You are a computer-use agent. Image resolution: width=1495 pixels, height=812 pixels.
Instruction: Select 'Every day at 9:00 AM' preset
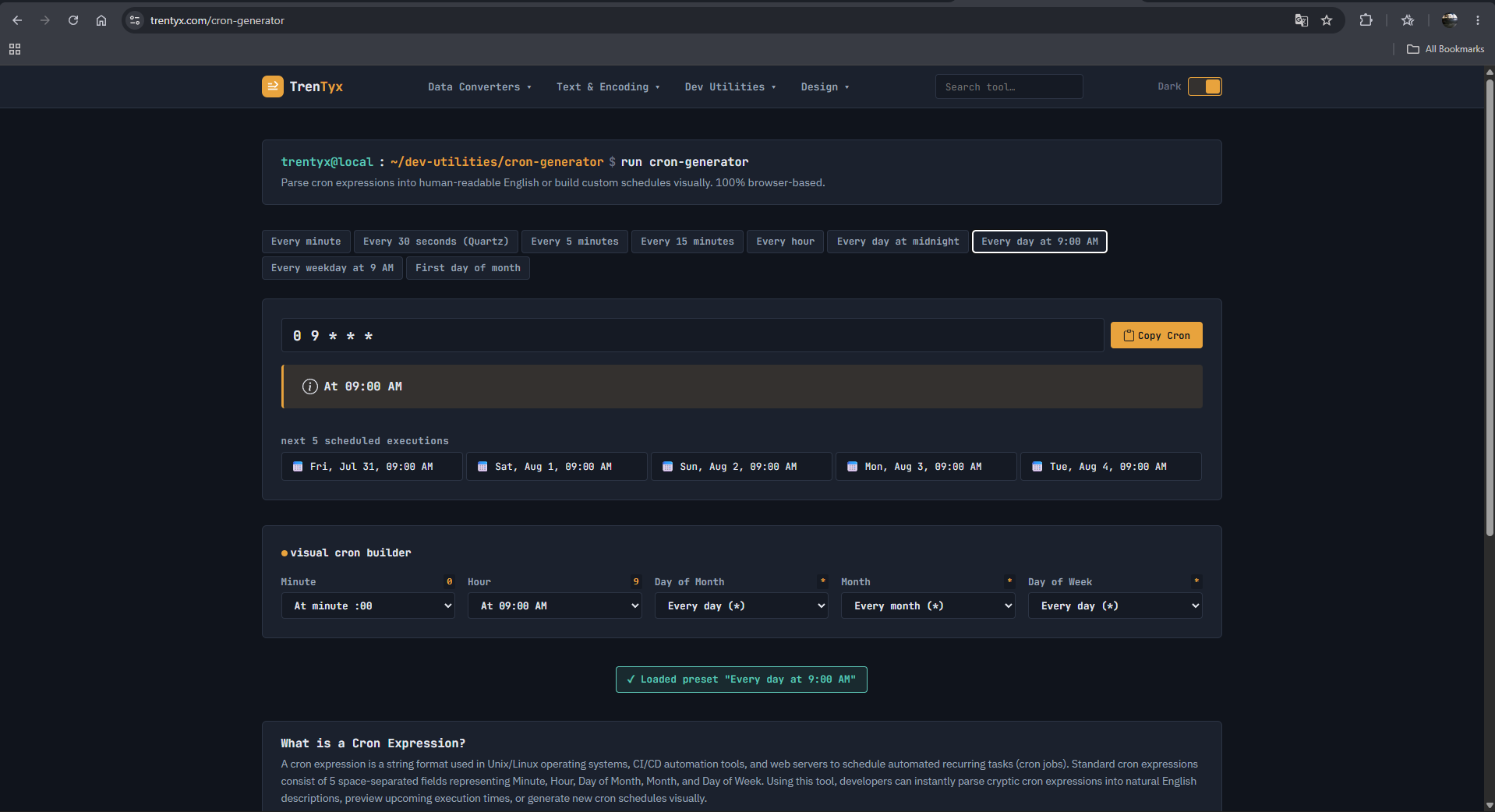coord(1040,242)
